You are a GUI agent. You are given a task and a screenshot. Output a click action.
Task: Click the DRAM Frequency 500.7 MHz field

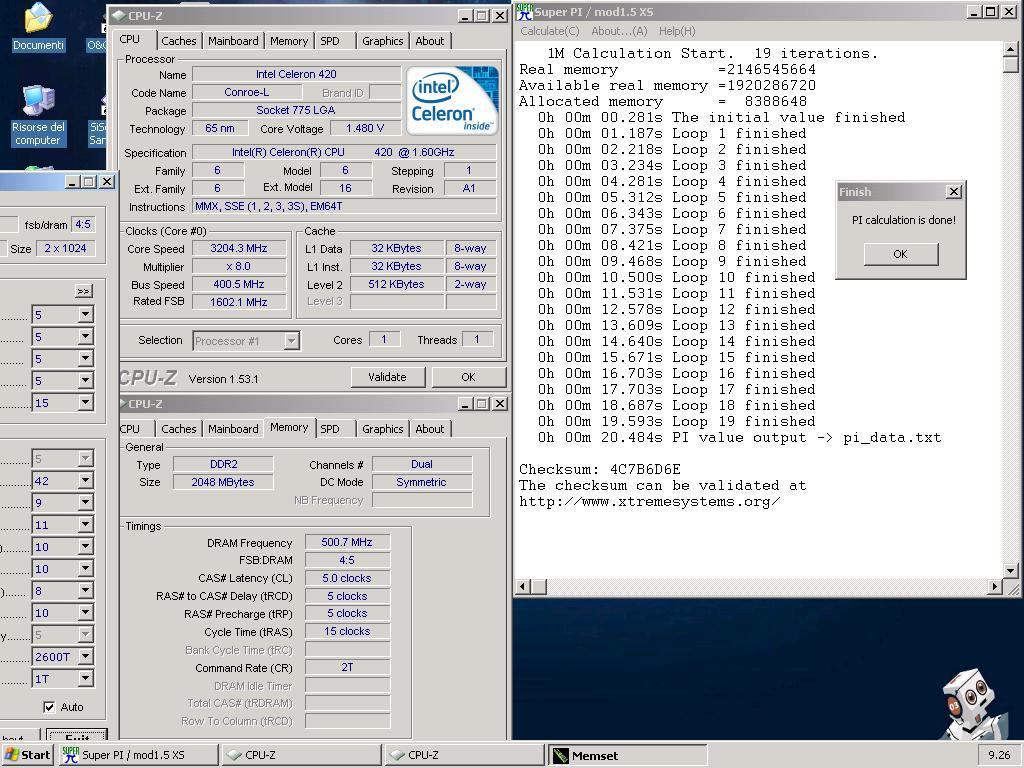click(347, 542)
